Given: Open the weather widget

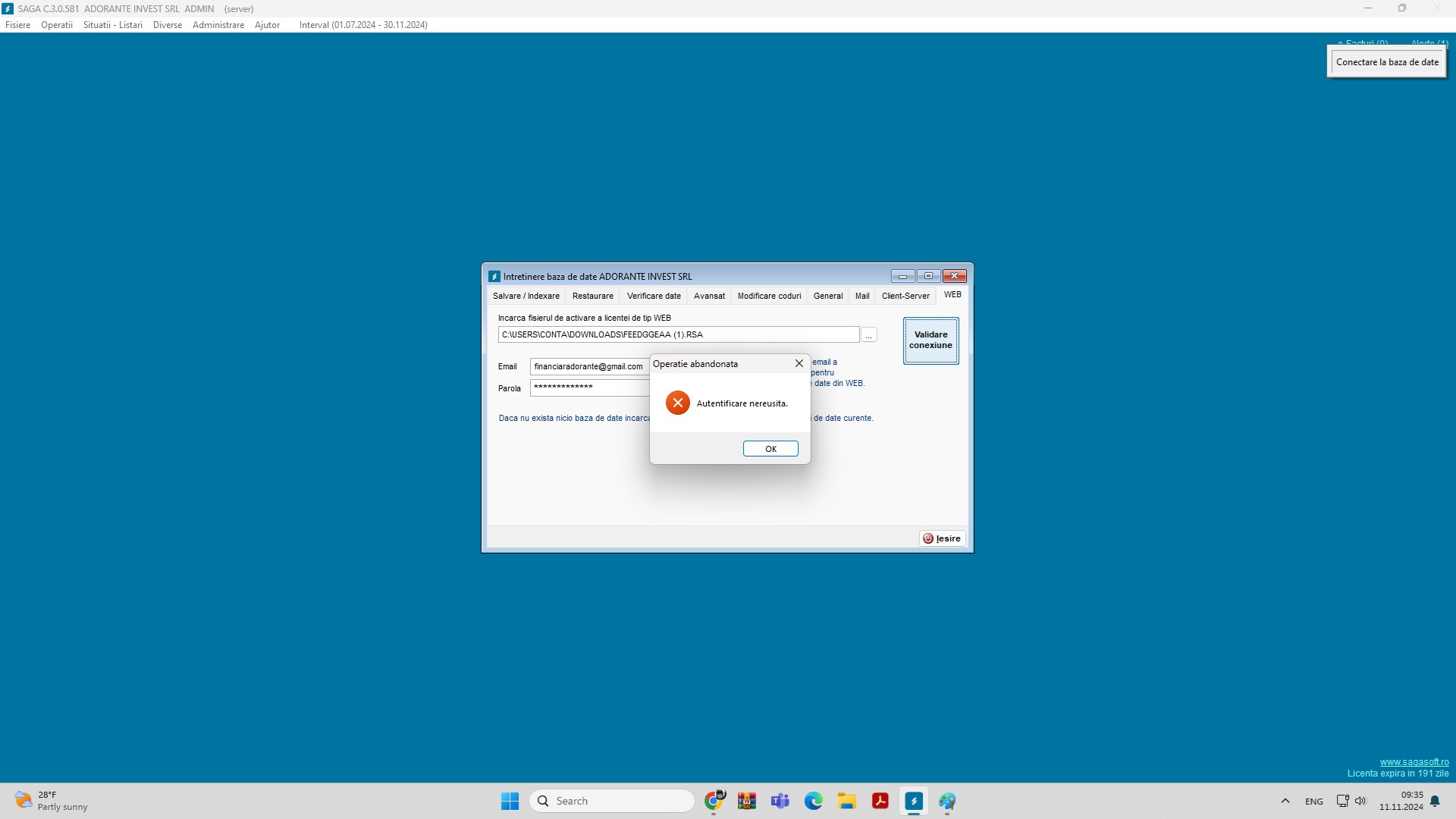Looking at the screenshot, I should coord(52,801).
